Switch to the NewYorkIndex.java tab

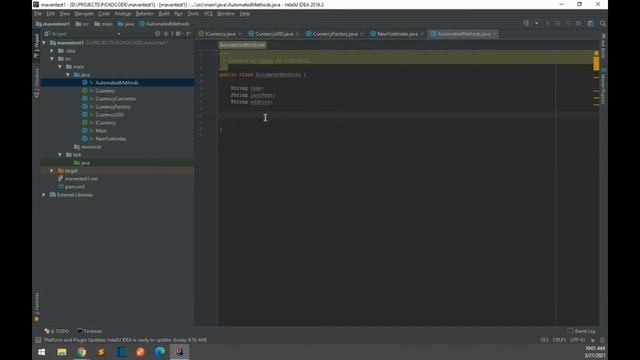tap(397, 34)
